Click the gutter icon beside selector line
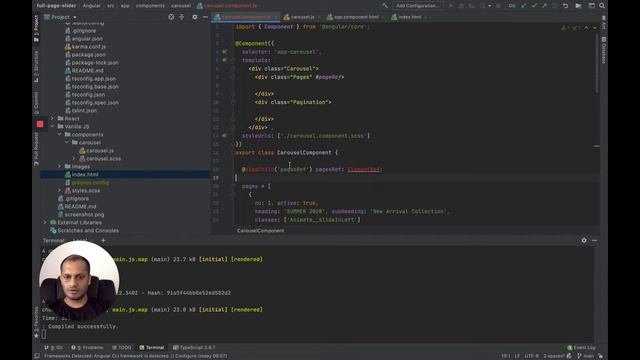The width and height of the screenshot is (640, 360). (224, 52)
